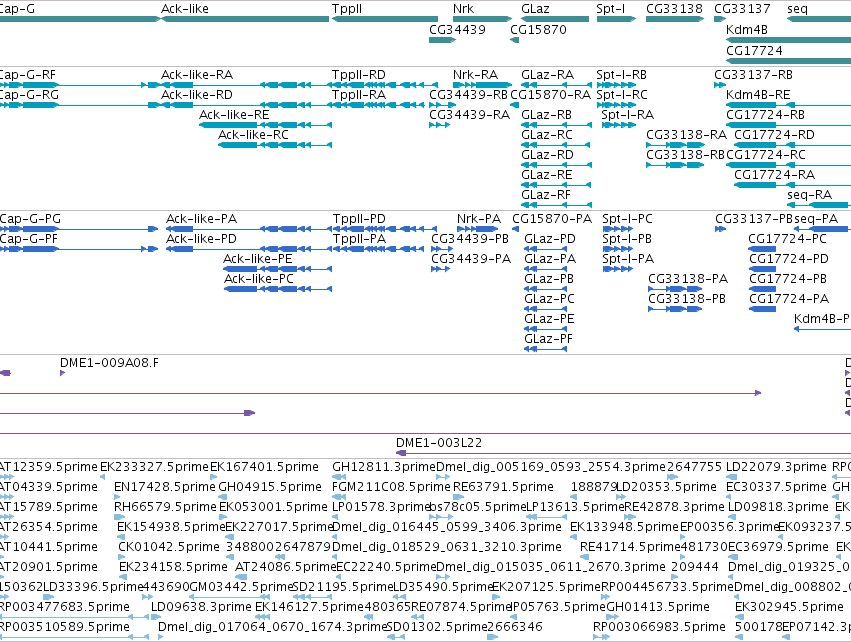Select transcript CG17724-RB
This screenshot has width=851, height=642.
[x=765, y=115]
